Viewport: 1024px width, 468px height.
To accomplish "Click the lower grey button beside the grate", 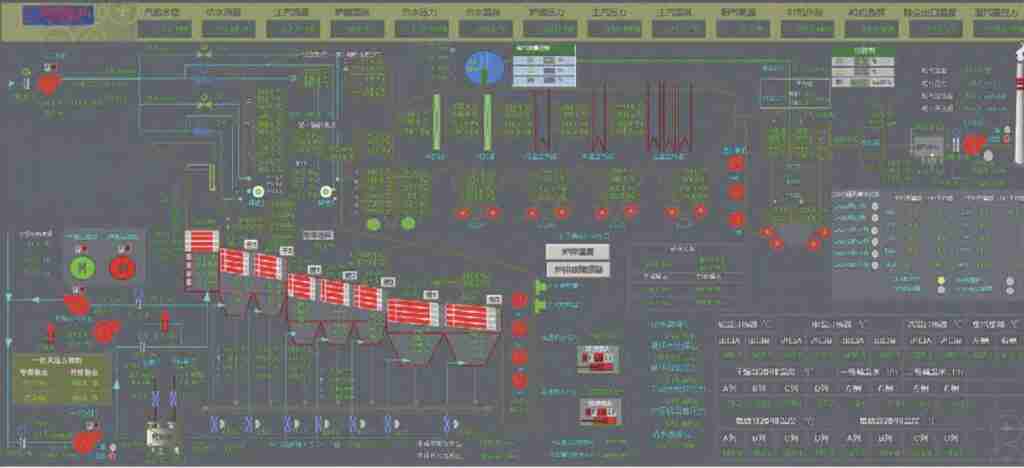I will pyautogui.click(x=577, y=269).
